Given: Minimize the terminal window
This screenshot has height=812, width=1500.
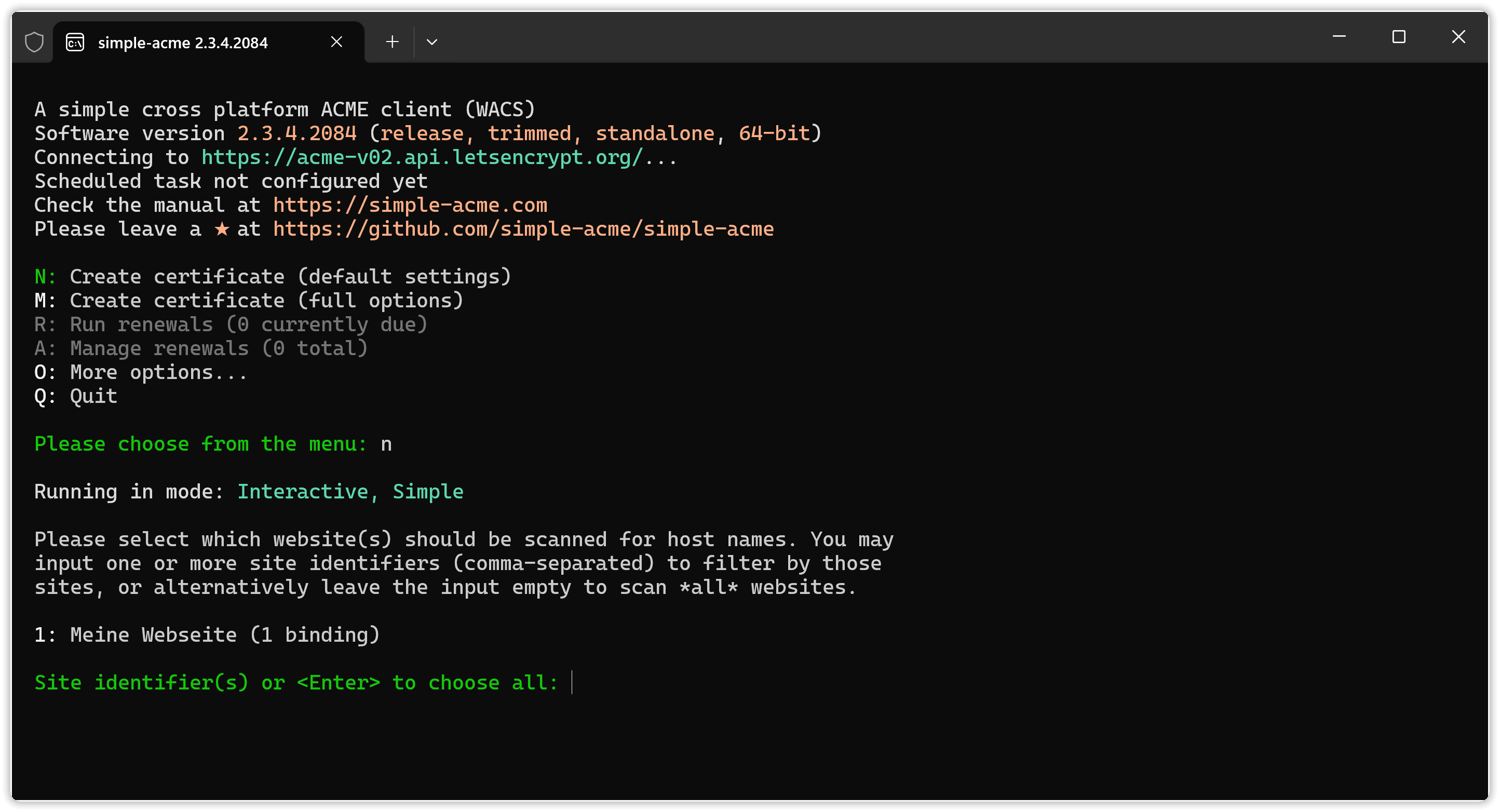Looking at the screenshot, I should click(1339, 37).
